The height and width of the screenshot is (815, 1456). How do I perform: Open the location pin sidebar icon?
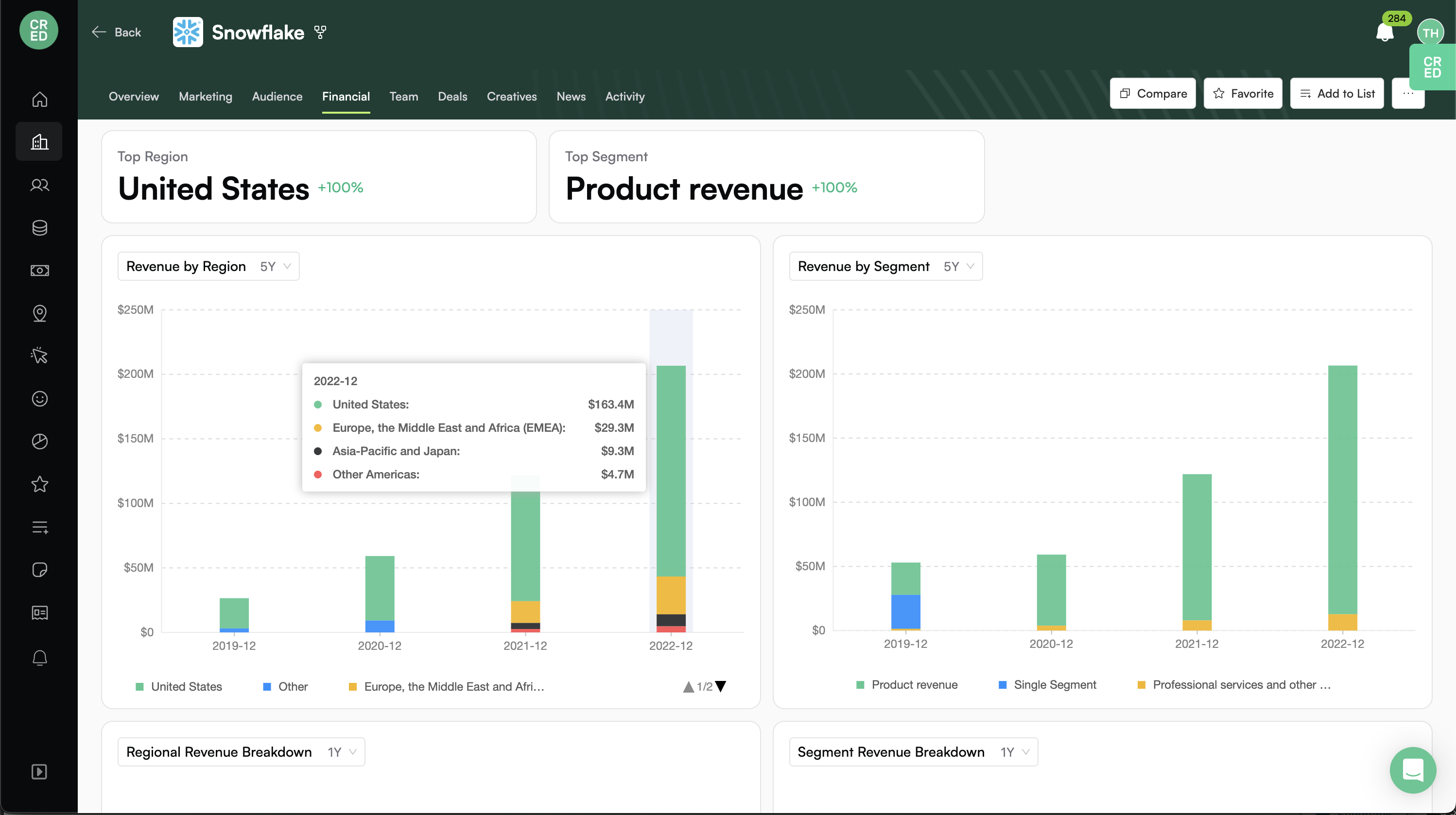pos(39,313)
